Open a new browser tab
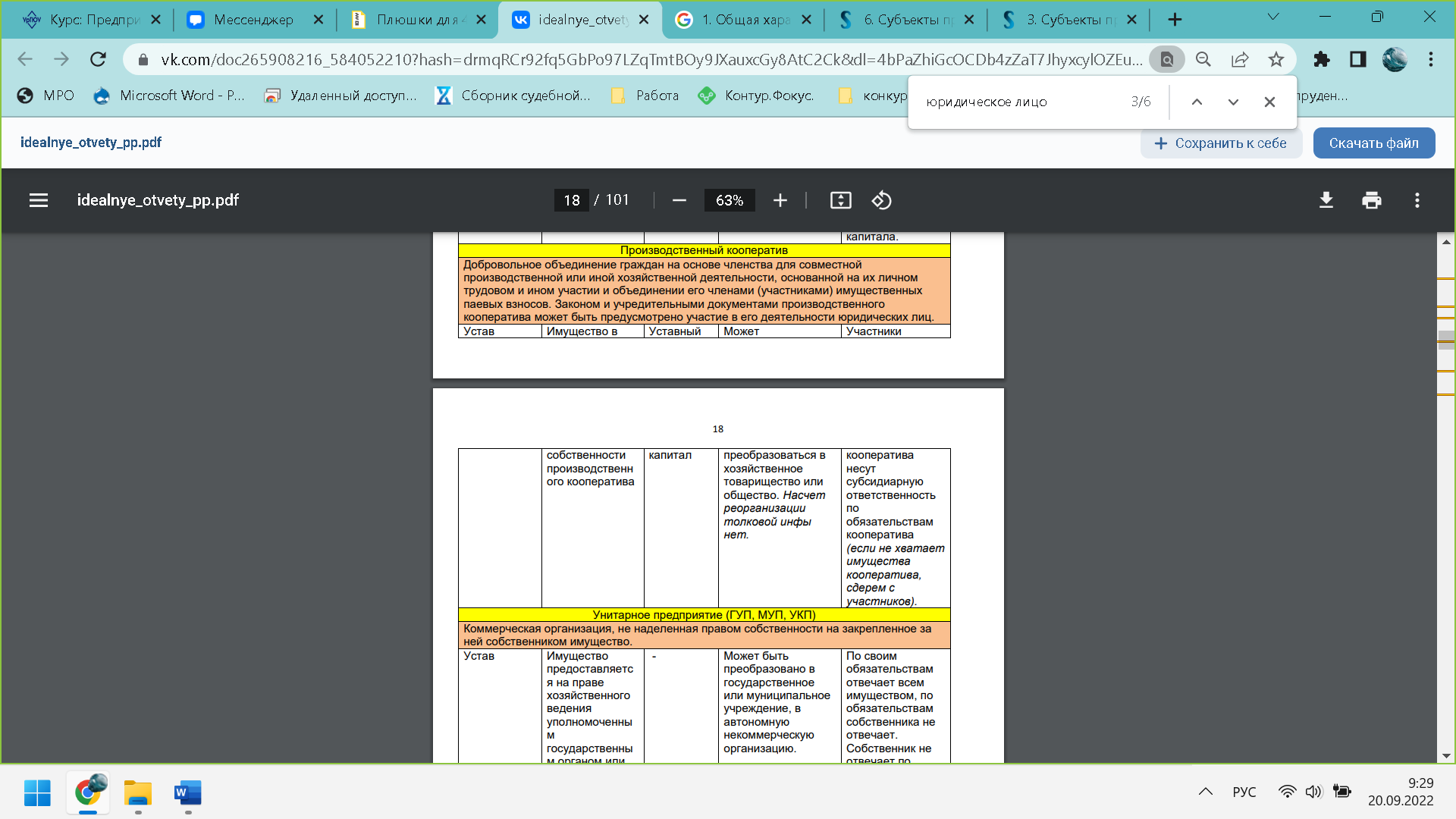 point(1175,20)
